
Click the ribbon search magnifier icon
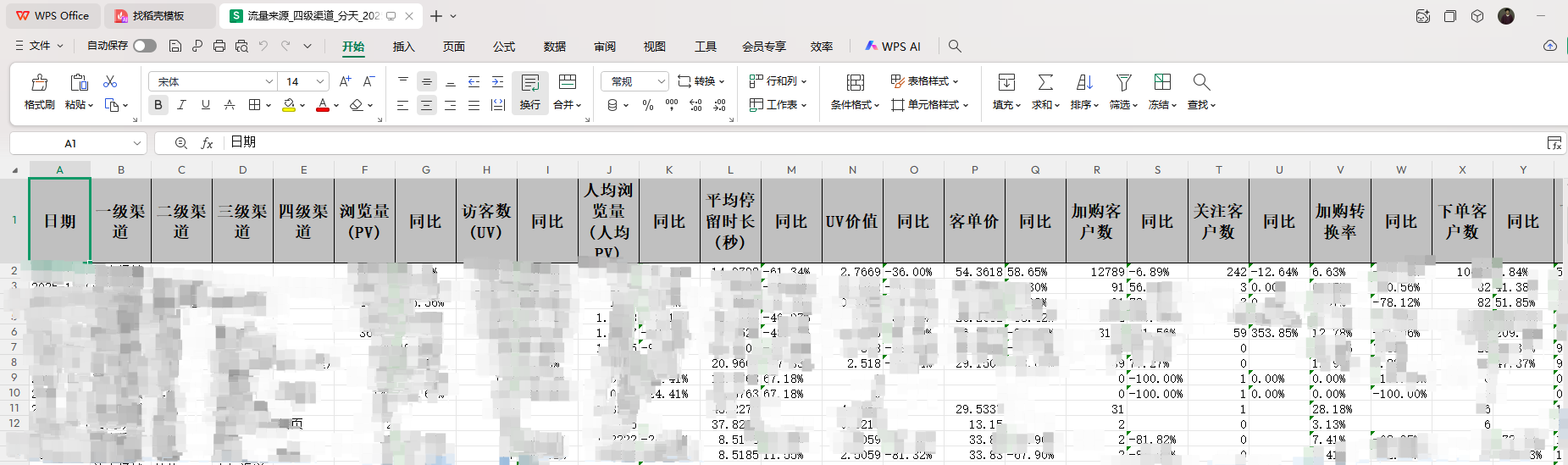tap(955, 46)
